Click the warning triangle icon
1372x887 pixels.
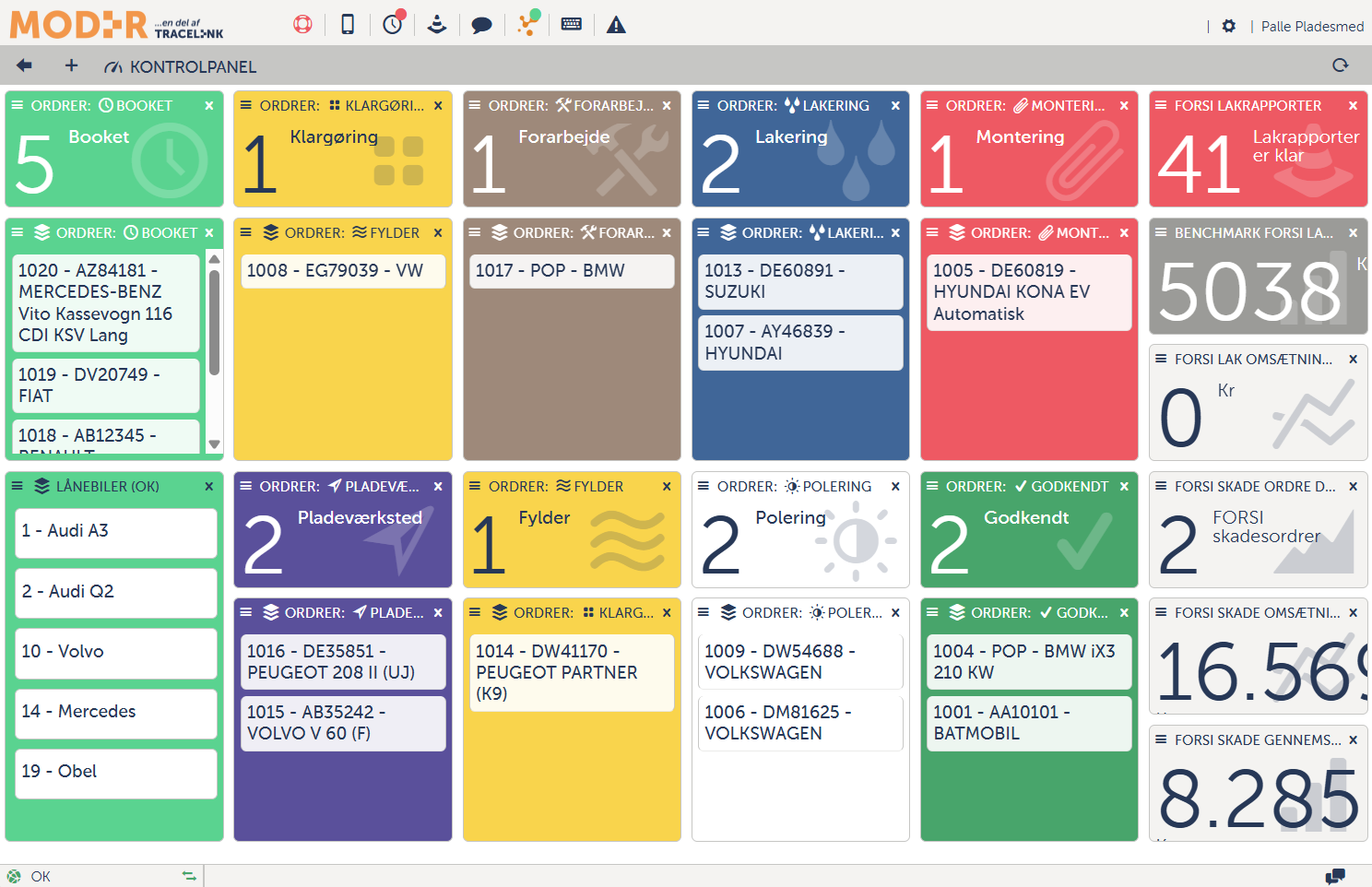click(x=616, y=25)
